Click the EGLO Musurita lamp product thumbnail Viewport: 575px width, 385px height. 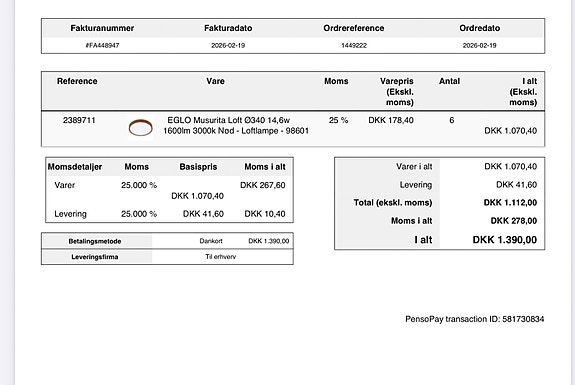(140, 128)
